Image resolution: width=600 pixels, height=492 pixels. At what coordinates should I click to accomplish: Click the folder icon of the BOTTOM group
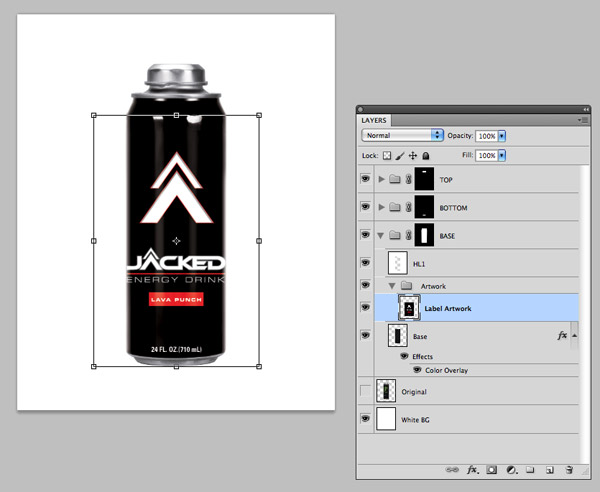(395, 207)
